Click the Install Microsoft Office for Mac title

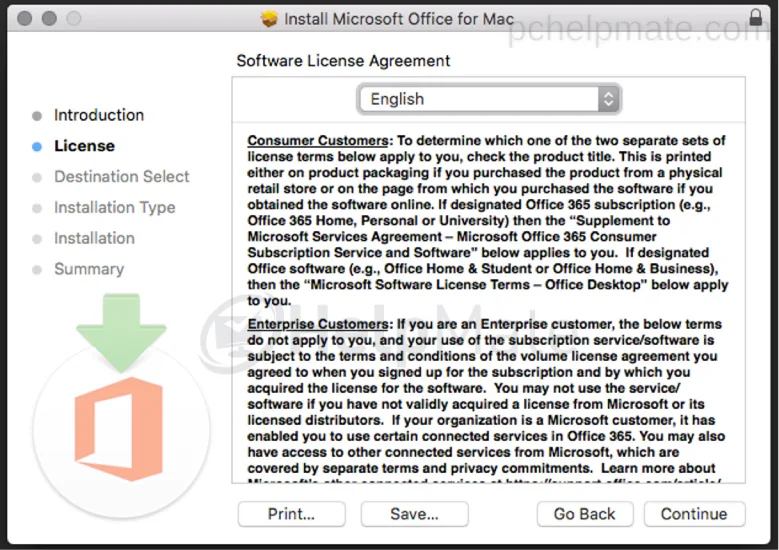(x=399, y=19)
